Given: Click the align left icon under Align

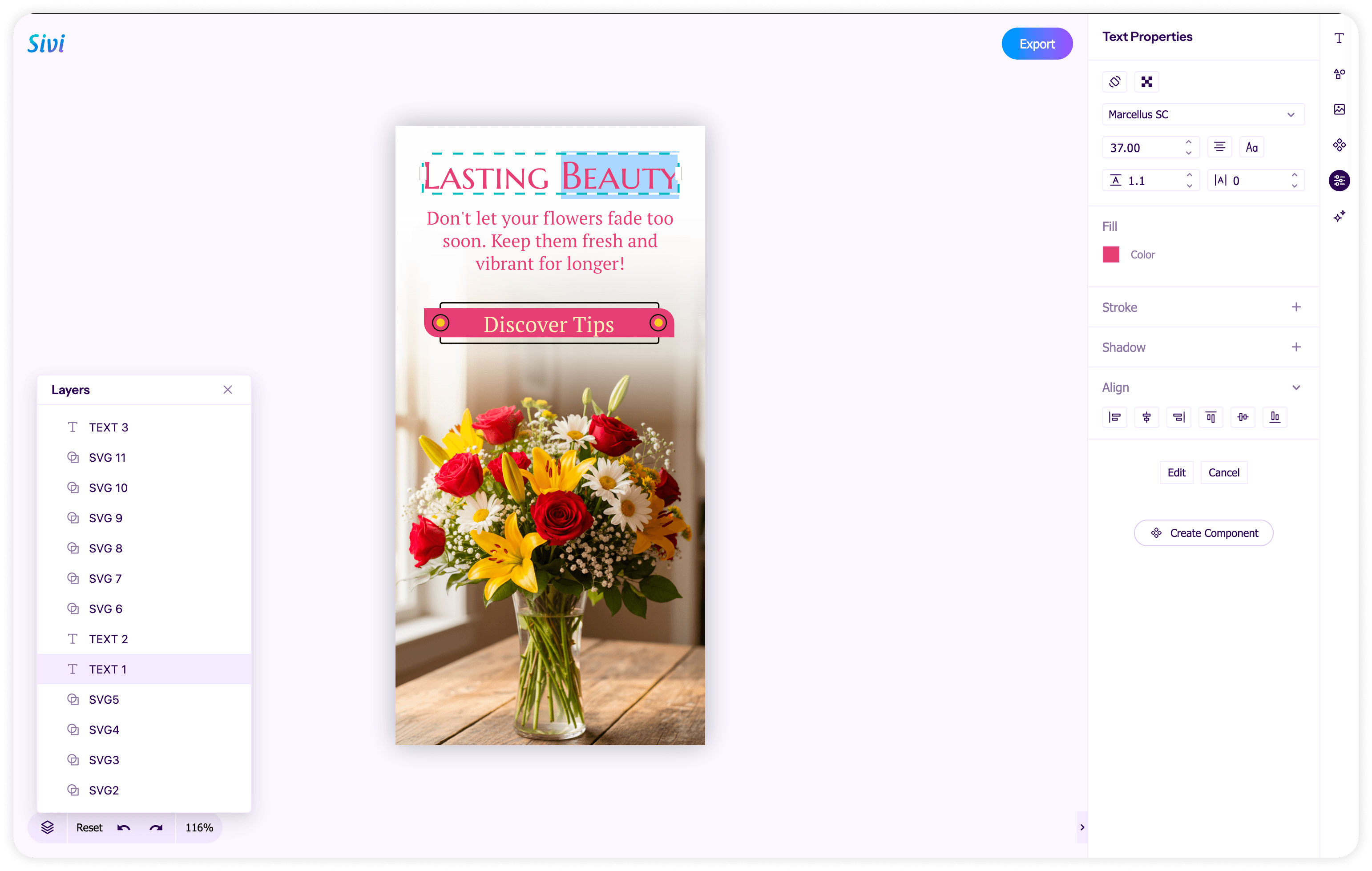Looking at the screenshot, I should click(1114, 417).
